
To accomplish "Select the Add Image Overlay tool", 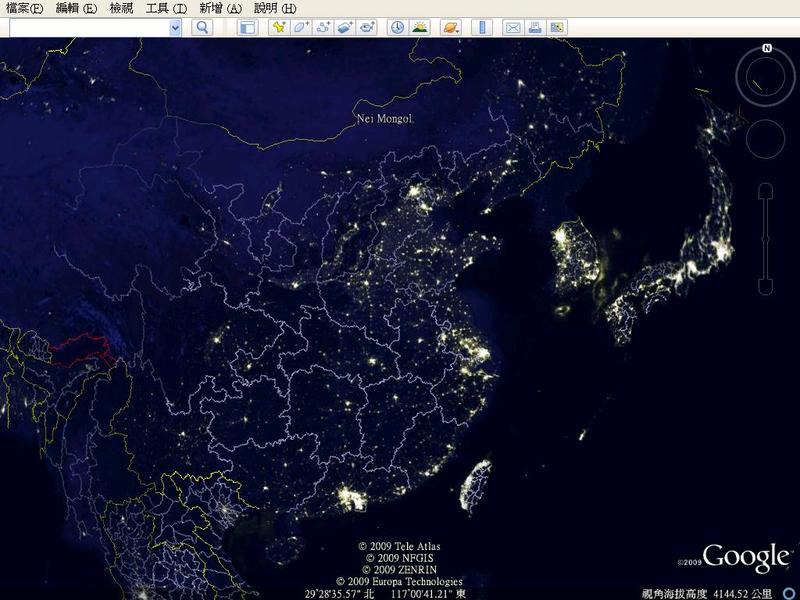I will 345,28.
